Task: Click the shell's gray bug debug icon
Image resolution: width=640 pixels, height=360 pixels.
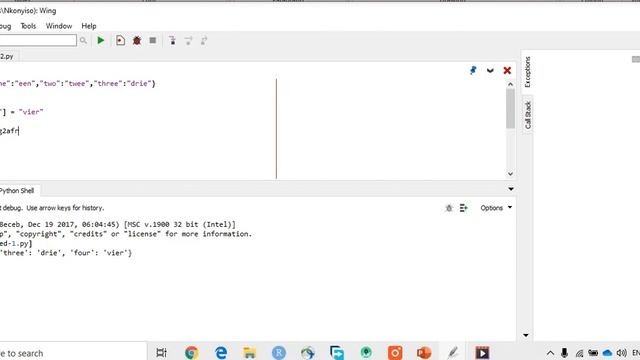Action: pos(449,208)
